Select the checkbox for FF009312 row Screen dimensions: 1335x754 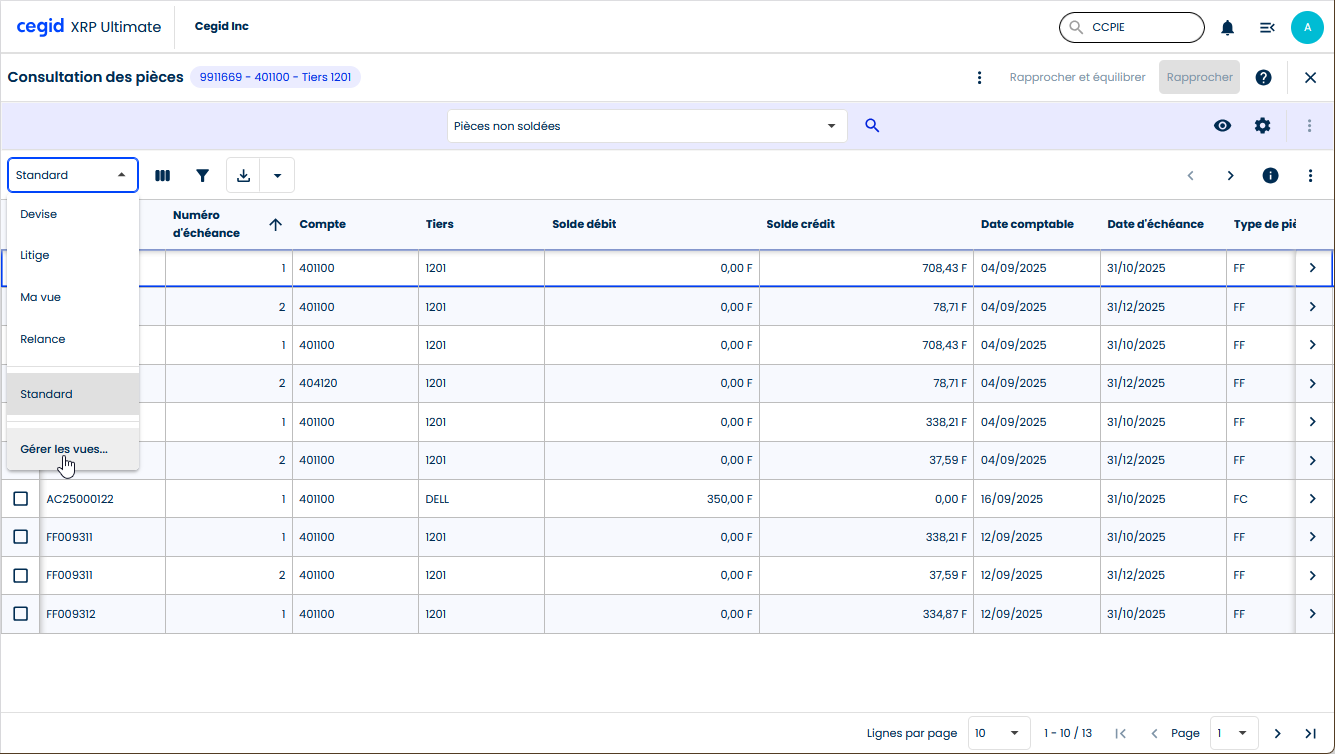coord(20,614)
